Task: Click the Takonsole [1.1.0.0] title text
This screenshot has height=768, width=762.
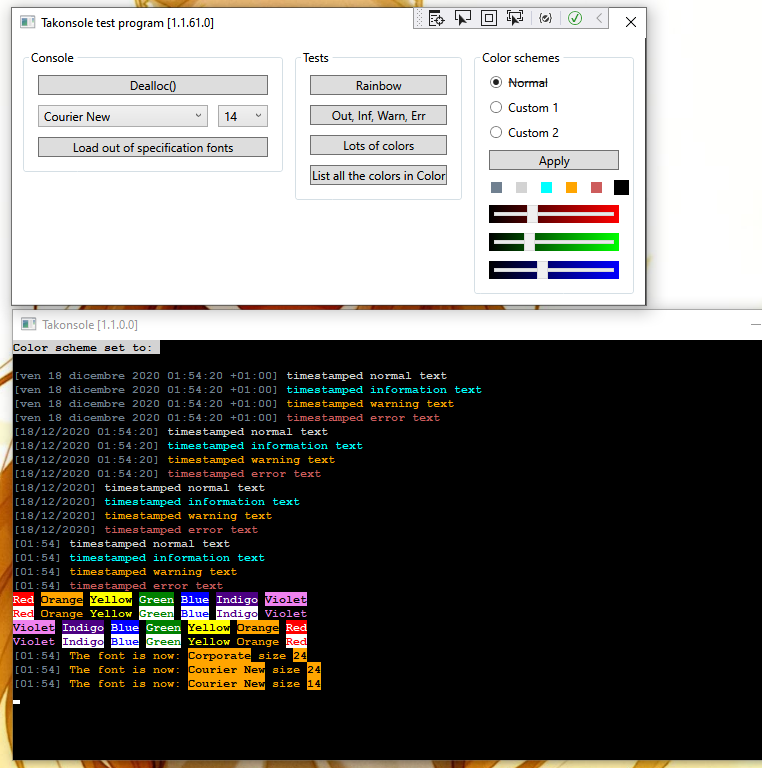Action: pyautogui.click(x=90, y=325)
